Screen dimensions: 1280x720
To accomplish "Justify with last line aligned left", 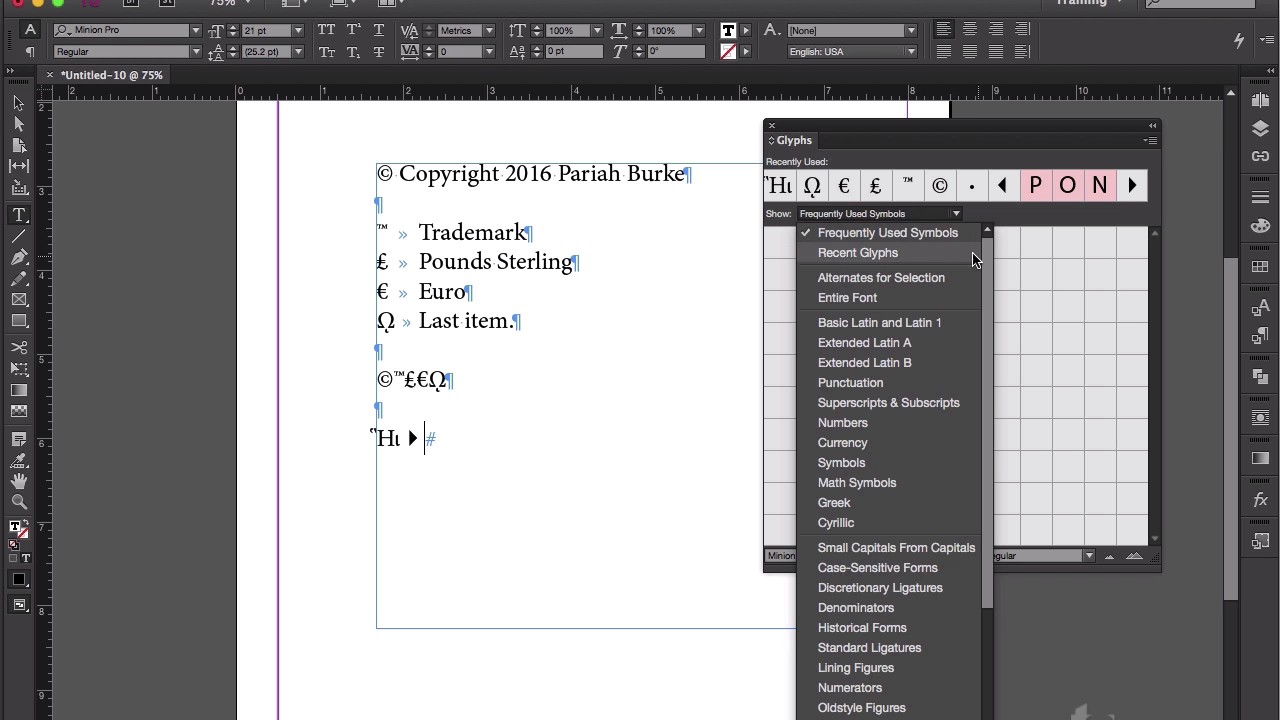I will tap(943, 51).
